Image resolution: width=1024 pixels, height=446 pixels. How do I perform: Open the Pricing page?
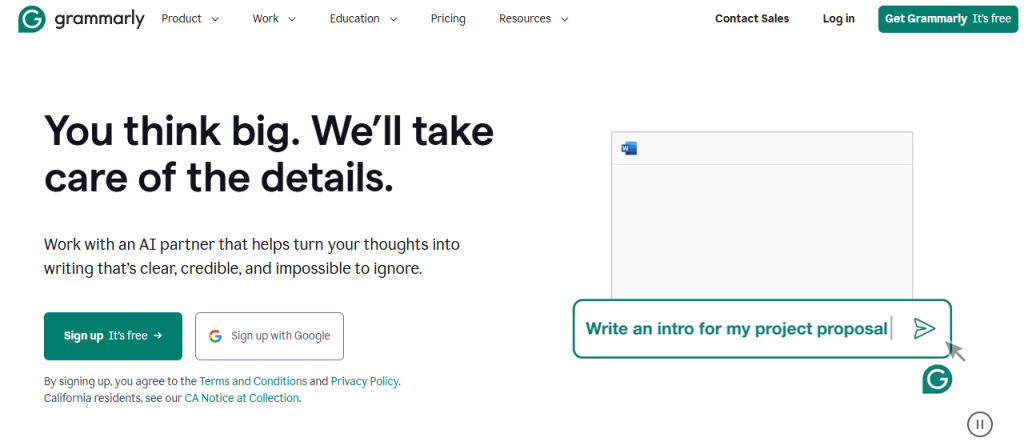click(448, 19)
